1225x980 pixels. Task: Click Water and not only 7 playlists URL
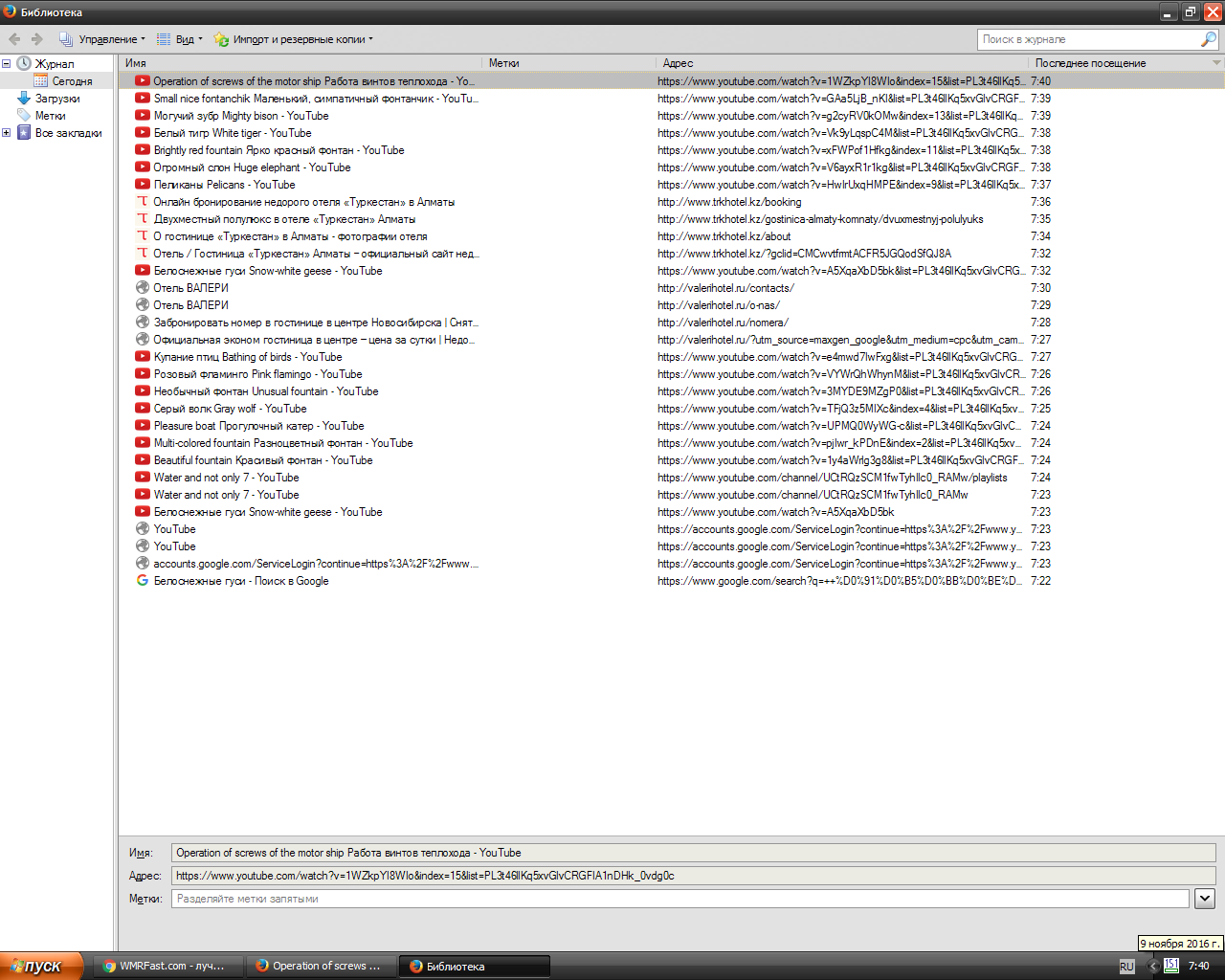coord(832,478)
